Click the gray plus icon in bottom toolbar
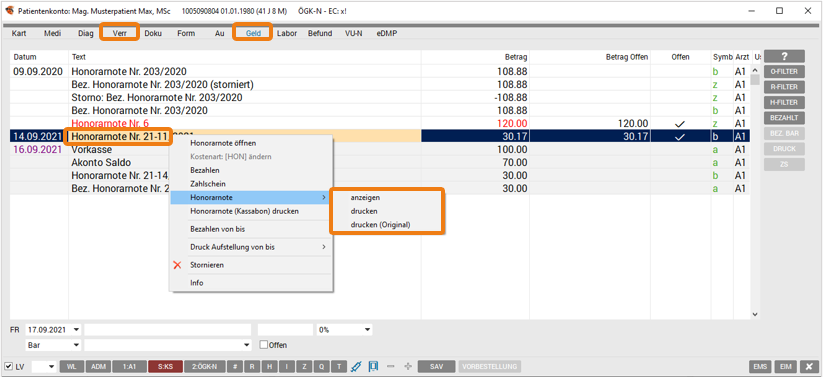This screenshot has width=823, height=377. [407, 366]
